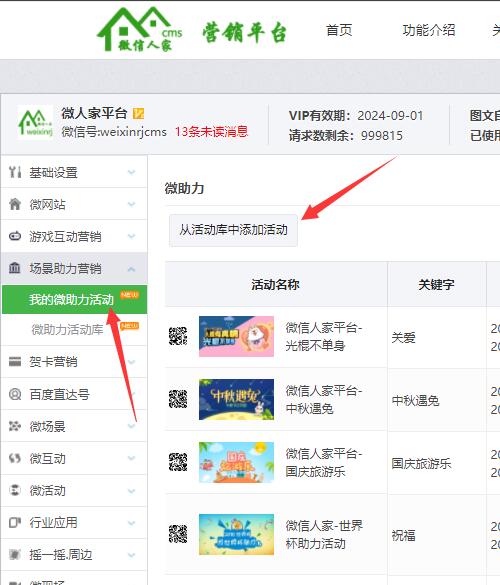Expand the 微活动 menu chevron
The image size is (500, 585).
131,491
